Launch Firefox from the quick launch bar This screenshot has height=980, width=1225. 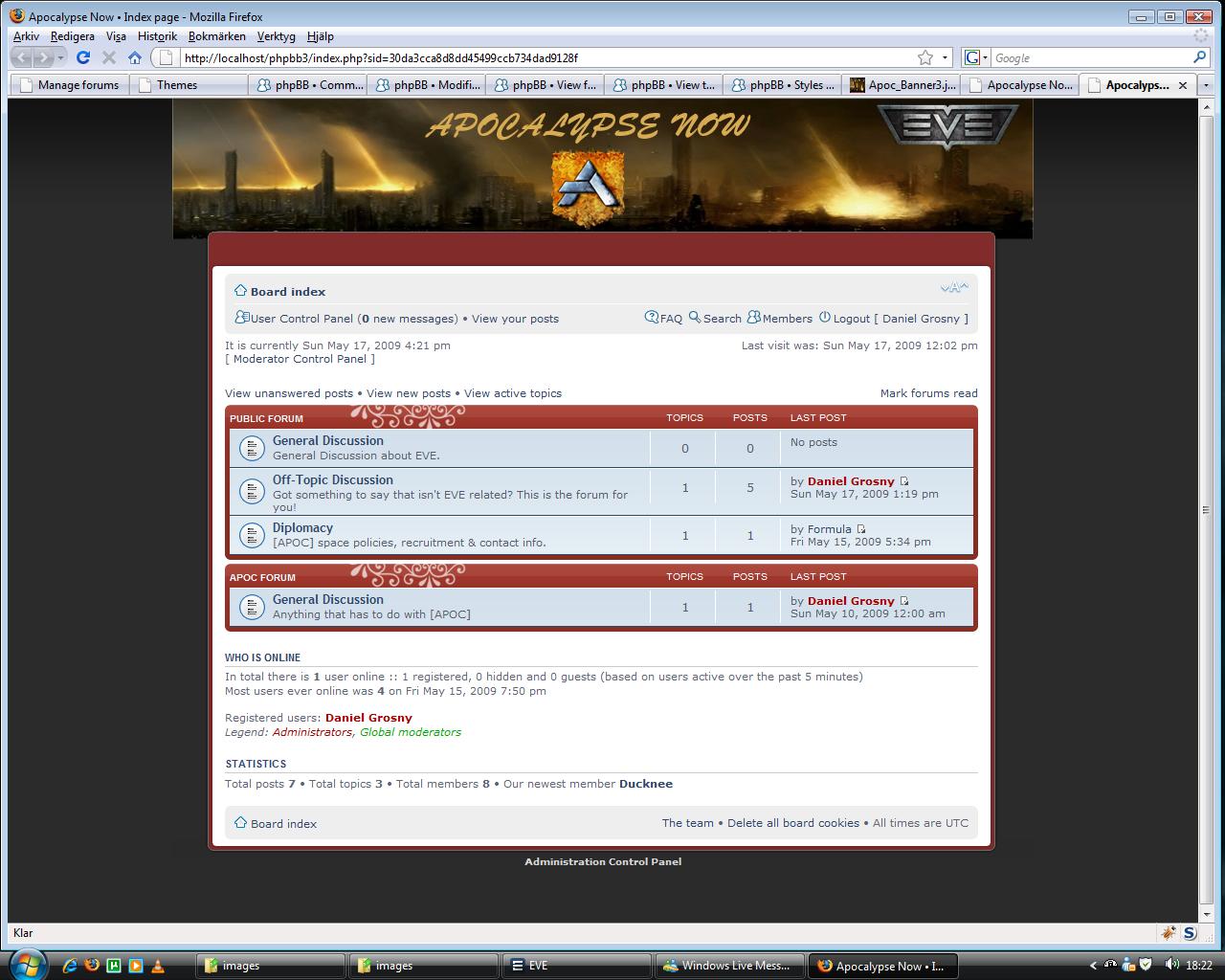click(92, 966)
